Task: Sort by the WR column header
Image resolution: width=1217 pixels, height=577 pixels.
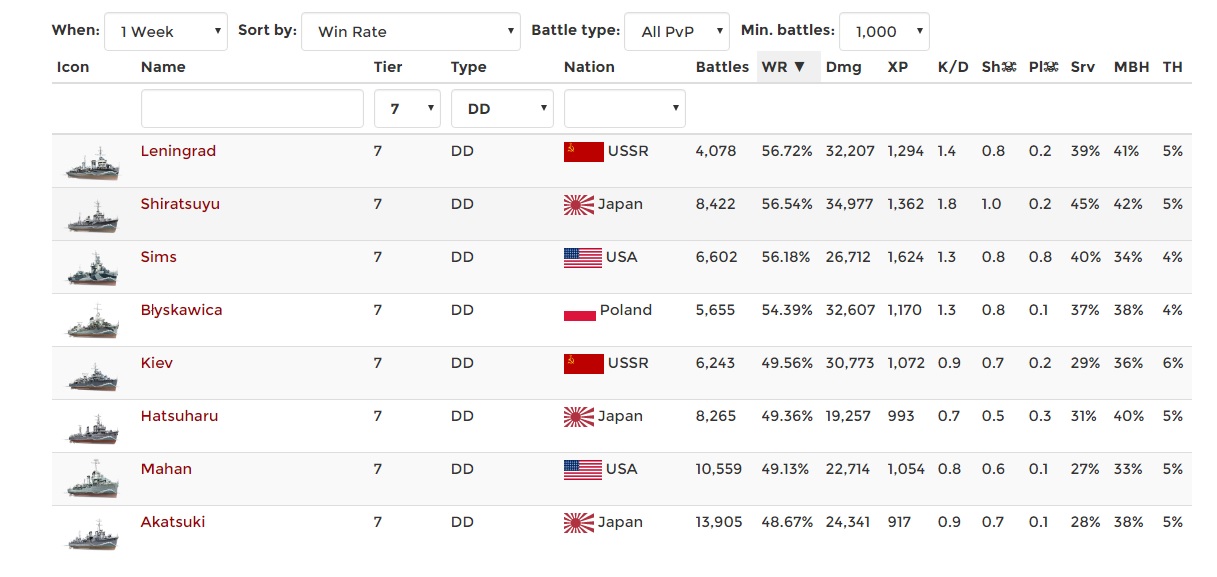Action: click(x=783, y=67)
